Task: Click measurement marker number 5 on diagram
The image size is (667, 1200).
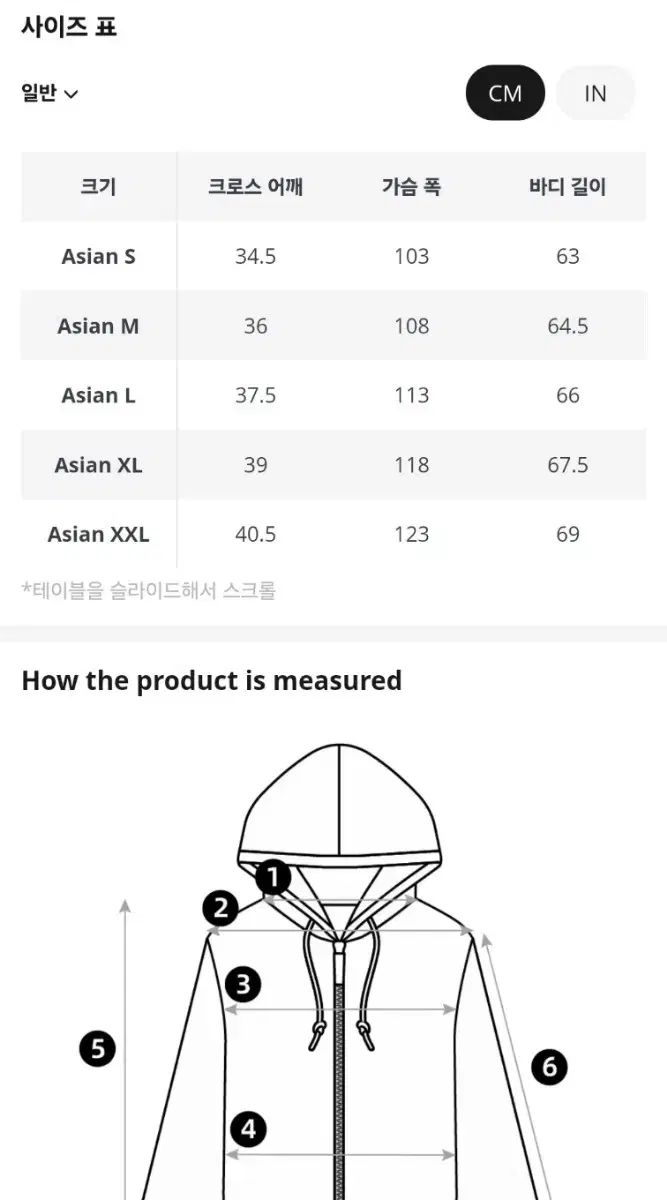Action: pyautogui.click(x=98, y=1049)
